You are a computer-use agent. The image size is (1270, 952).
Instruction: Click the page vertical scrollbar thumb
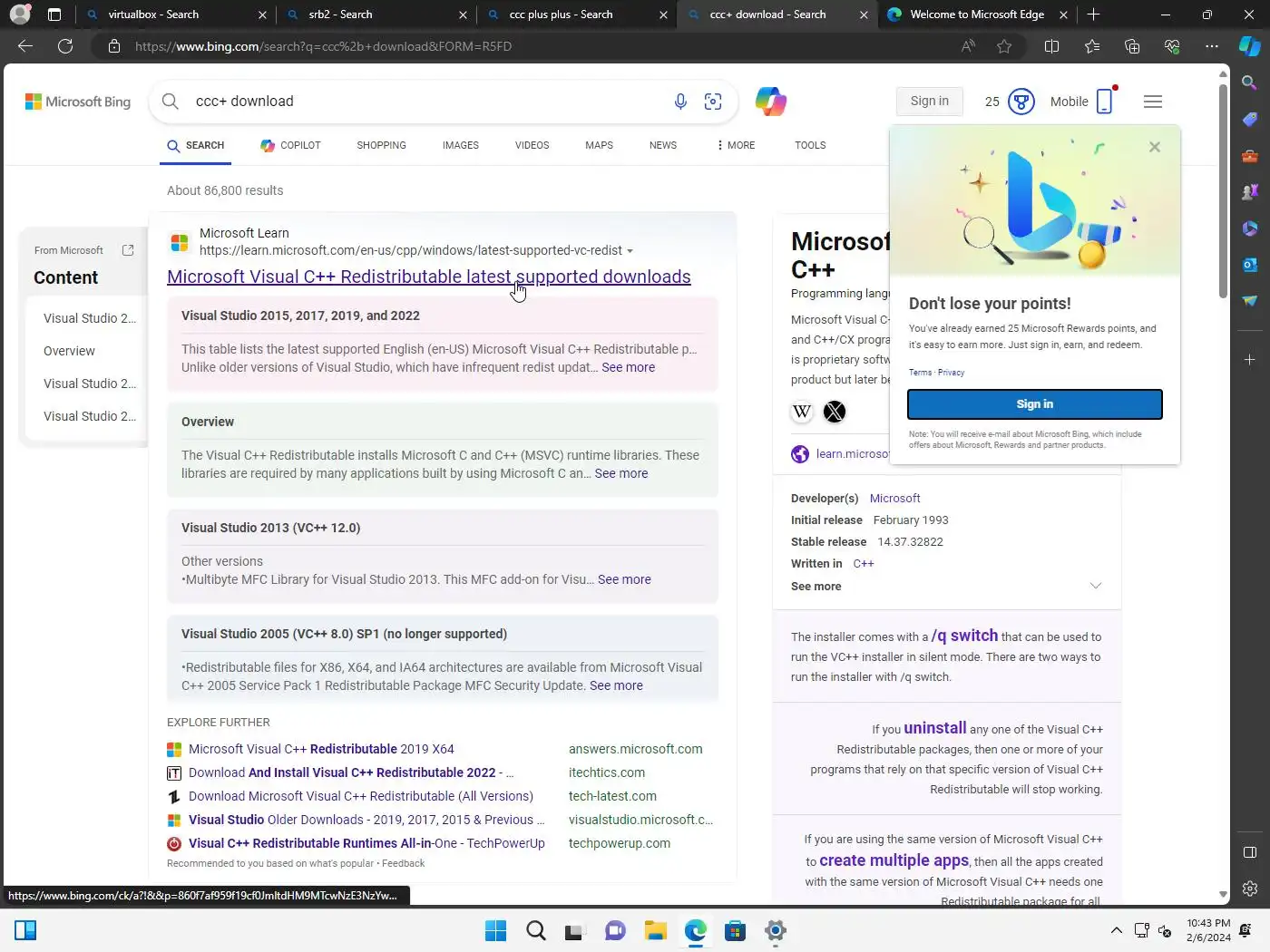[1223, 190]
